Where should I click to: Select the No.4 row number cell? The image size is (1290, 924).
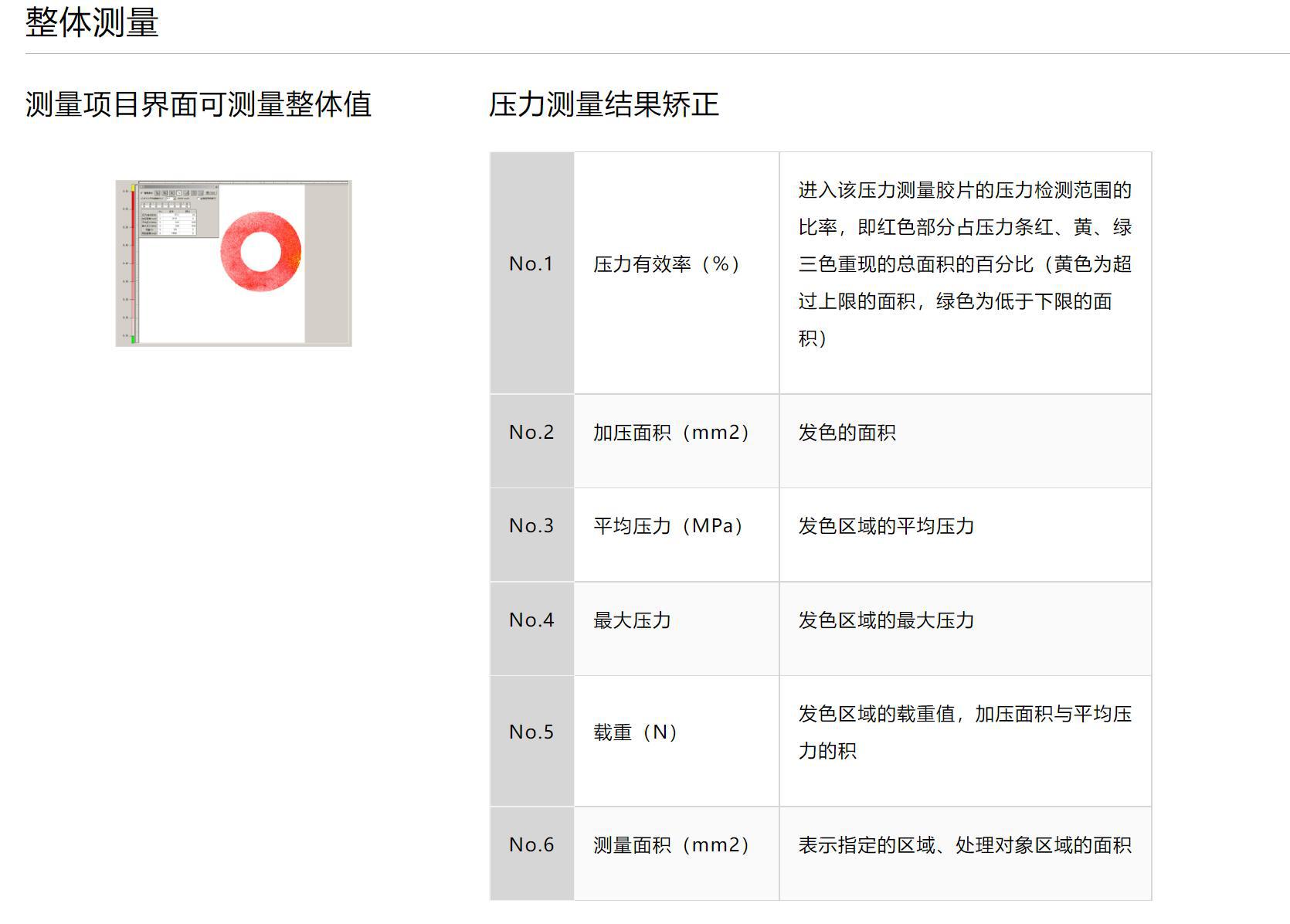532,628
